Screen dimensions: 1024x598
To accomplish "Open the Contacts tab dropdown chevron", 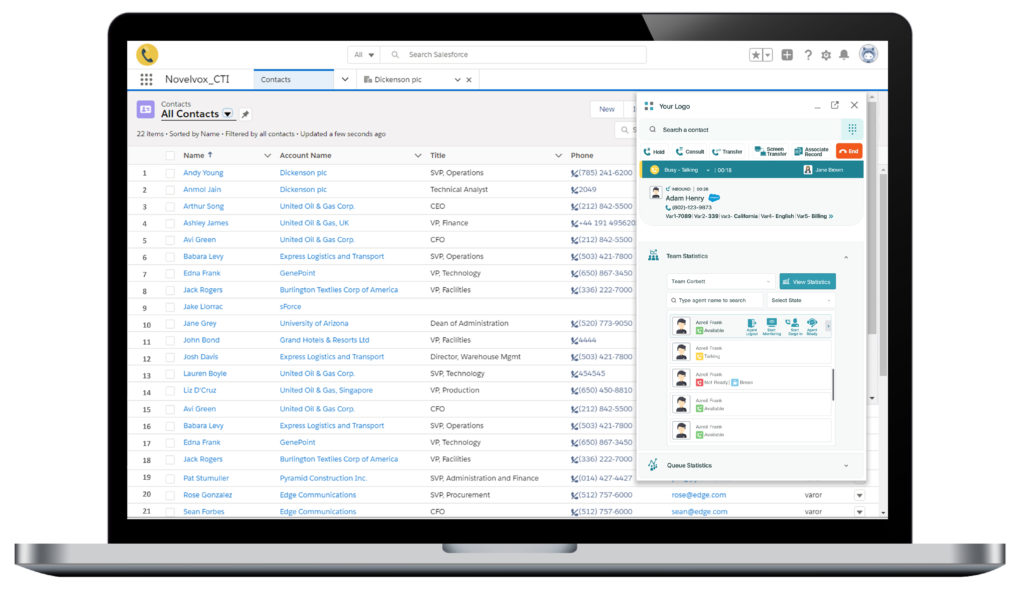I will click(x=345, y=80).
